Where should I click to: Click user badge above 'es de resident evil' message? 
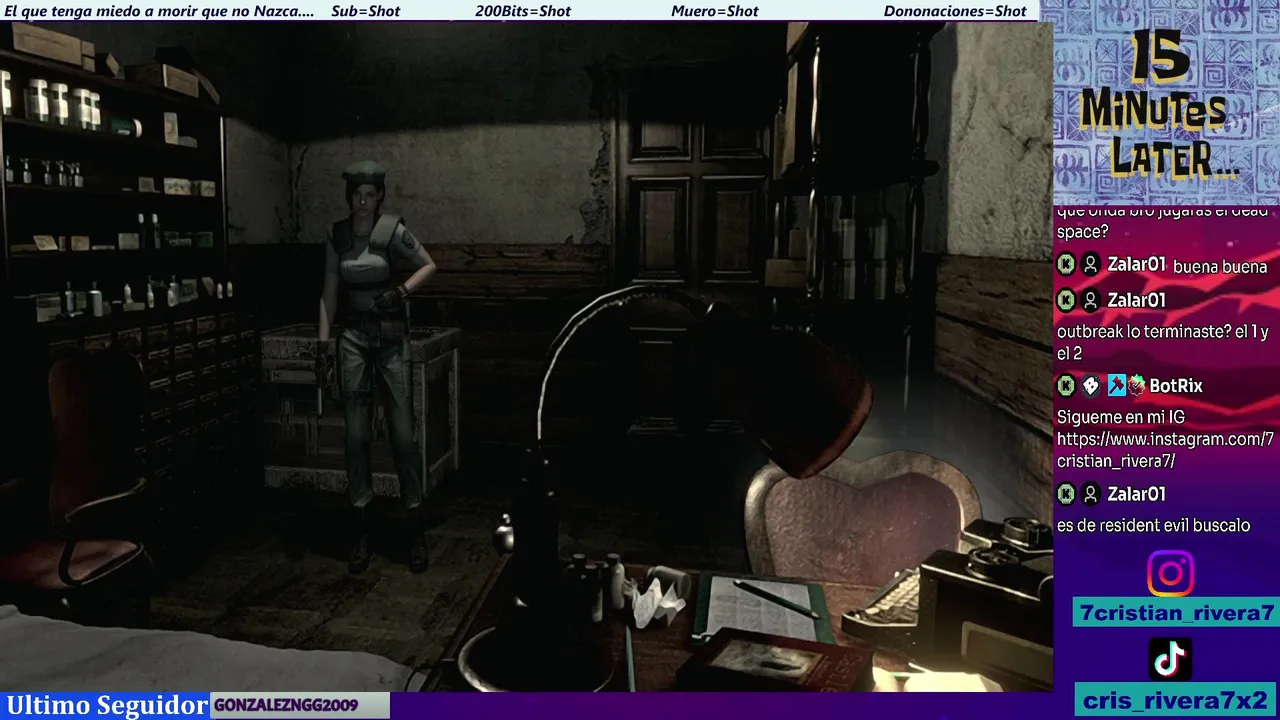tap(1091, 493)
